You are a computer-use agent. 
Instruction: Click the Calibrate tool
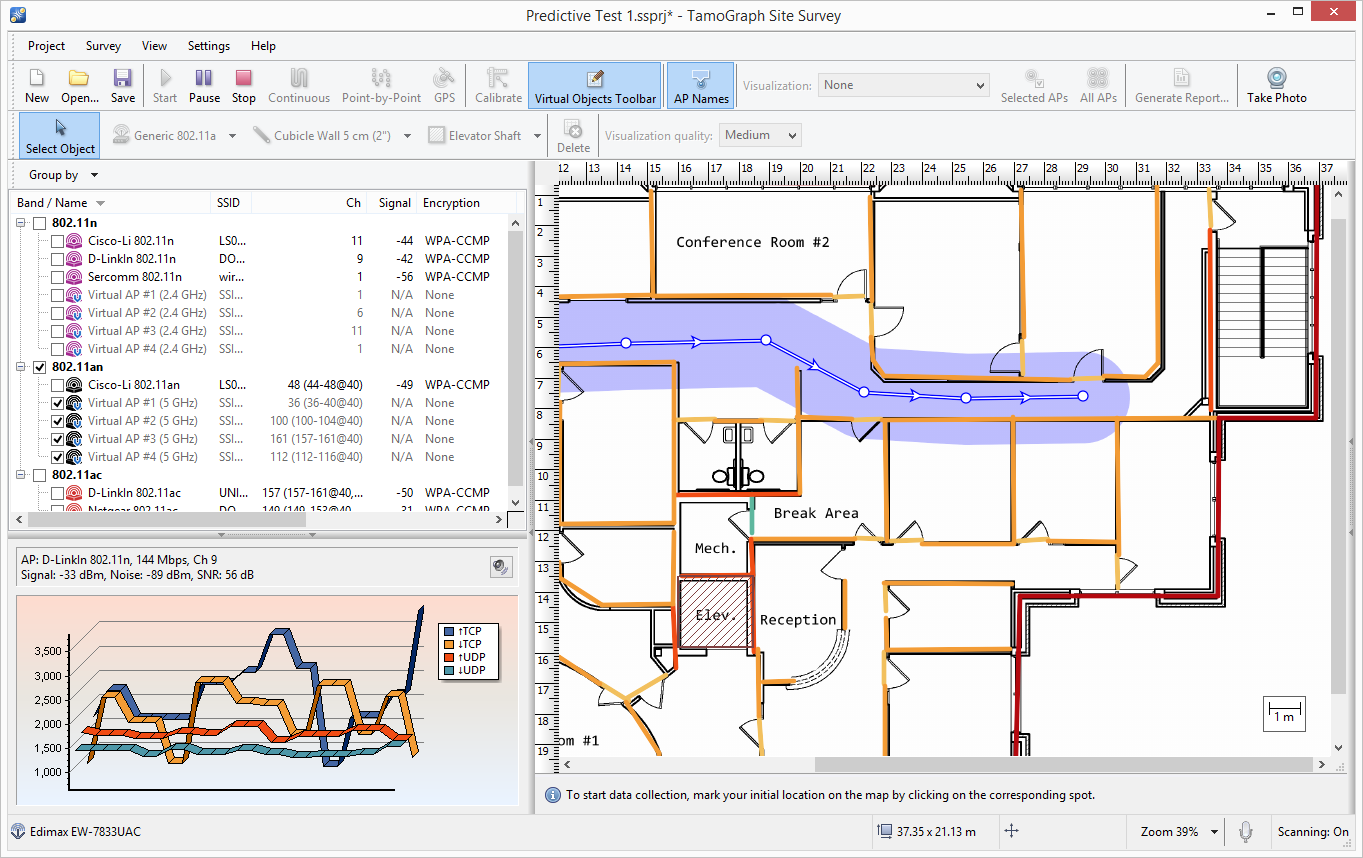pyautogui.click(x=498, y=86)
